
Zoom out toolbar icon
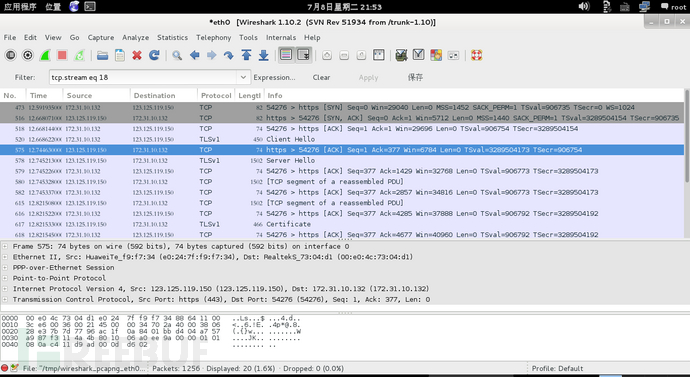[344, 55]
